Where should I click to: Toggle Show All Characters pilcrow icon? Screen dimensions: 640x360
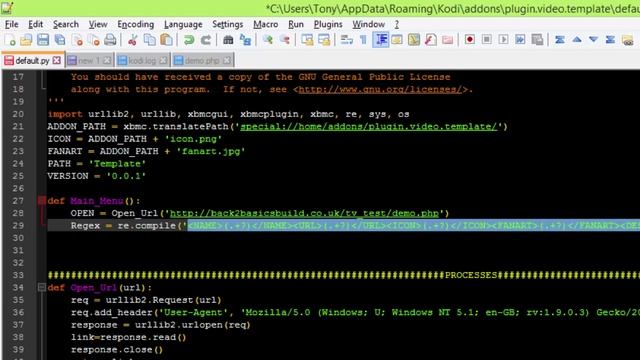[x=363, y=40]
